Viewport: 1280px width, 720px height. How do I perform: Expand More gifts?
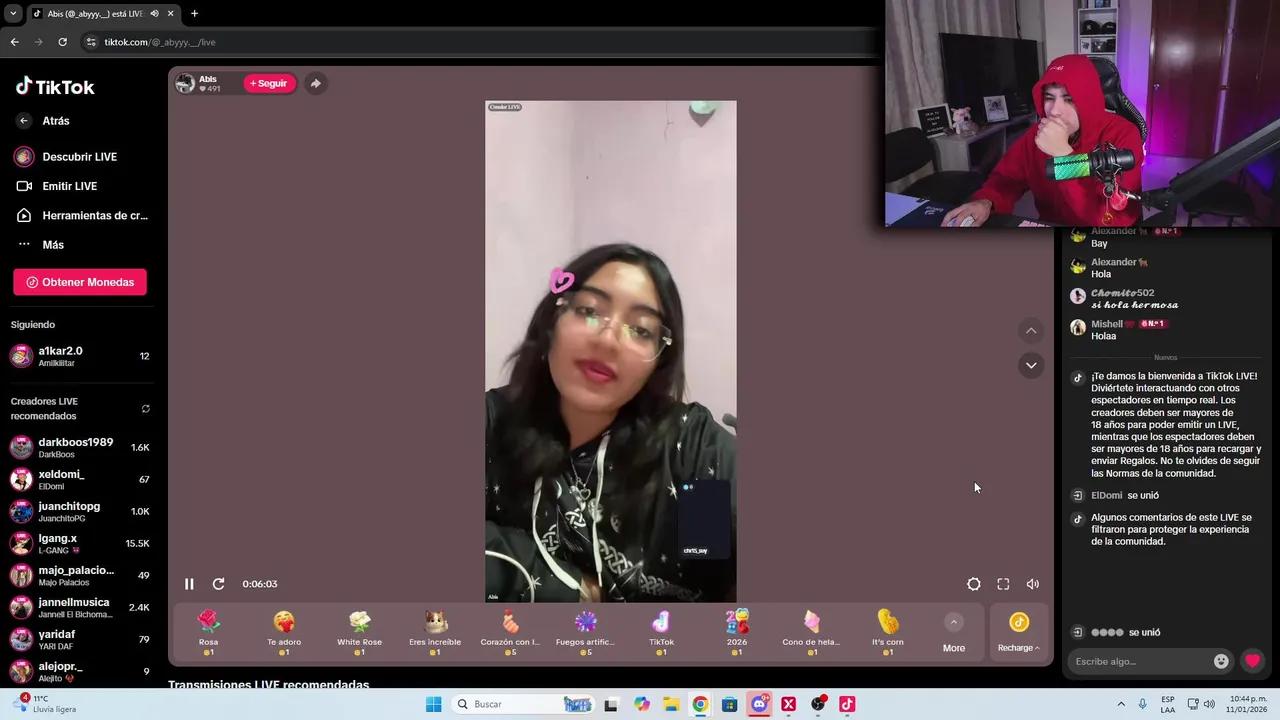[x=954, y=633]
